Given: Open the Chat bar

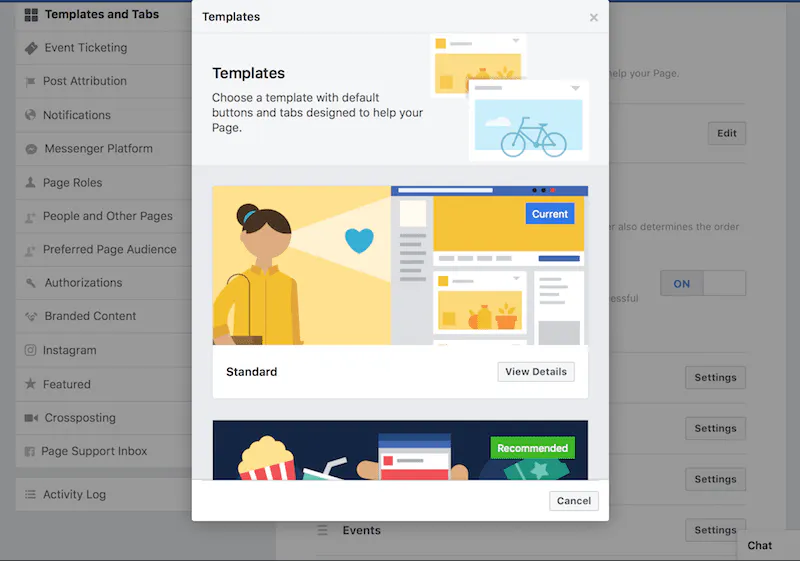Looking at the screenshot, I should tap(768, 545).
